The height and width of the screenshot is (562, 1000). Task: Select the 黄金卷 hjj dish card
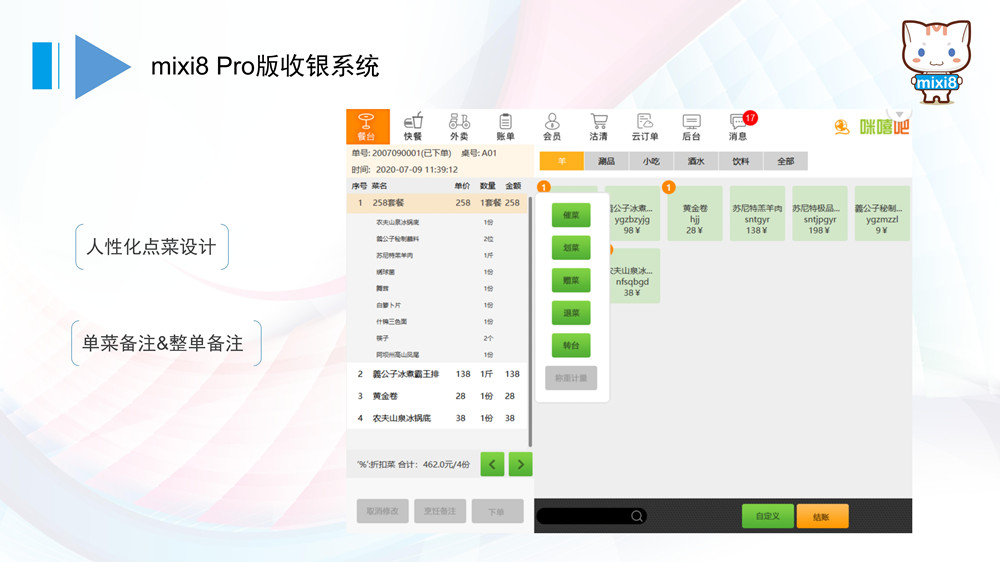(695, 214)
